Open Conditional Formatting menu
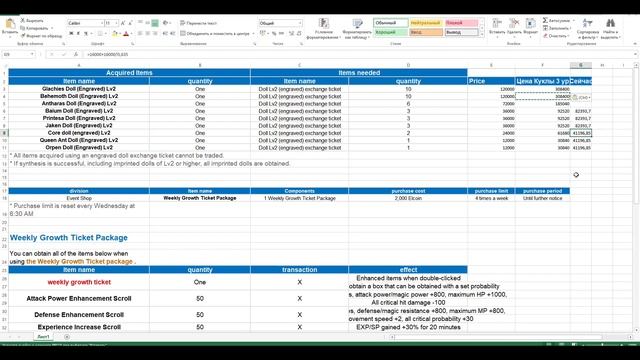 [x=324, y=29]
